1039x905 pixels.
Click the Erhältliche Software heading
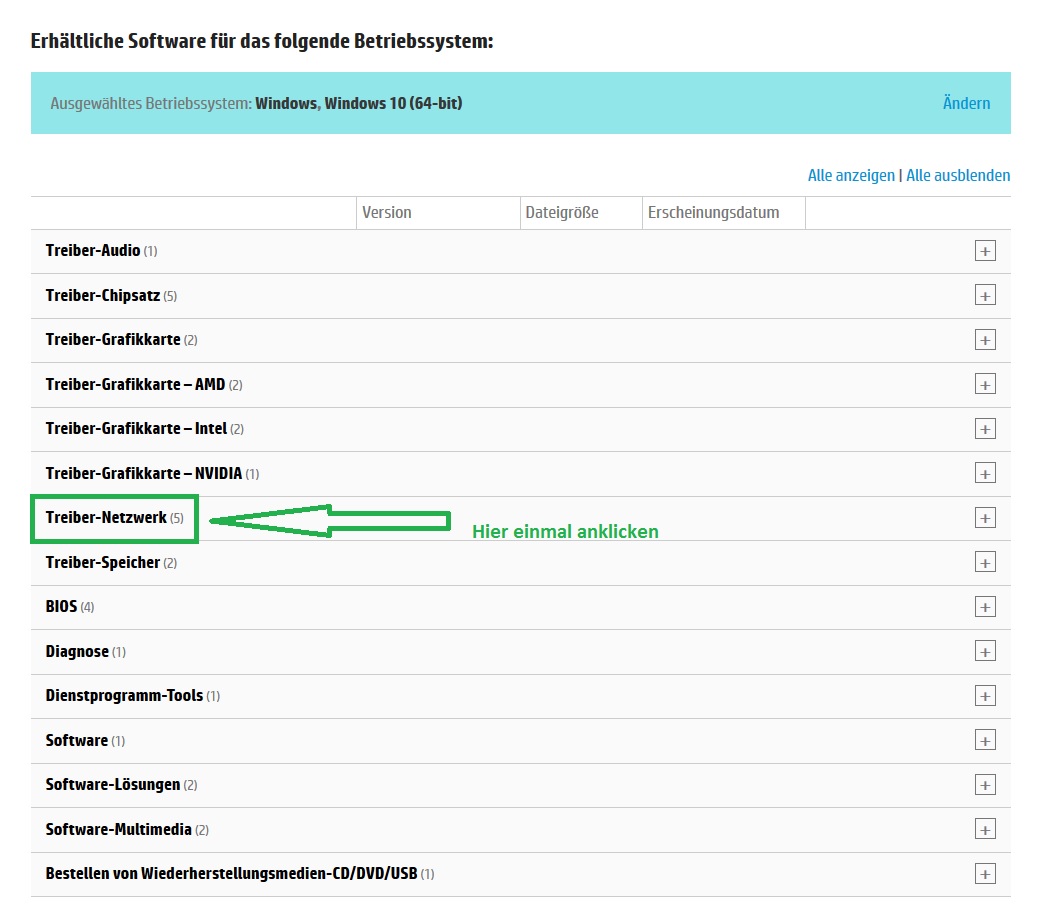point(262,41)
